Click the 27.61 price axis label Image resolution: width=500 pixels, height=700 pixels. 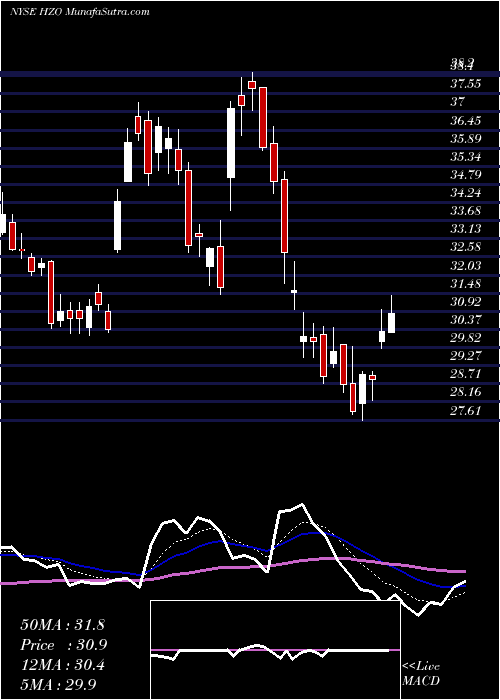466,410
